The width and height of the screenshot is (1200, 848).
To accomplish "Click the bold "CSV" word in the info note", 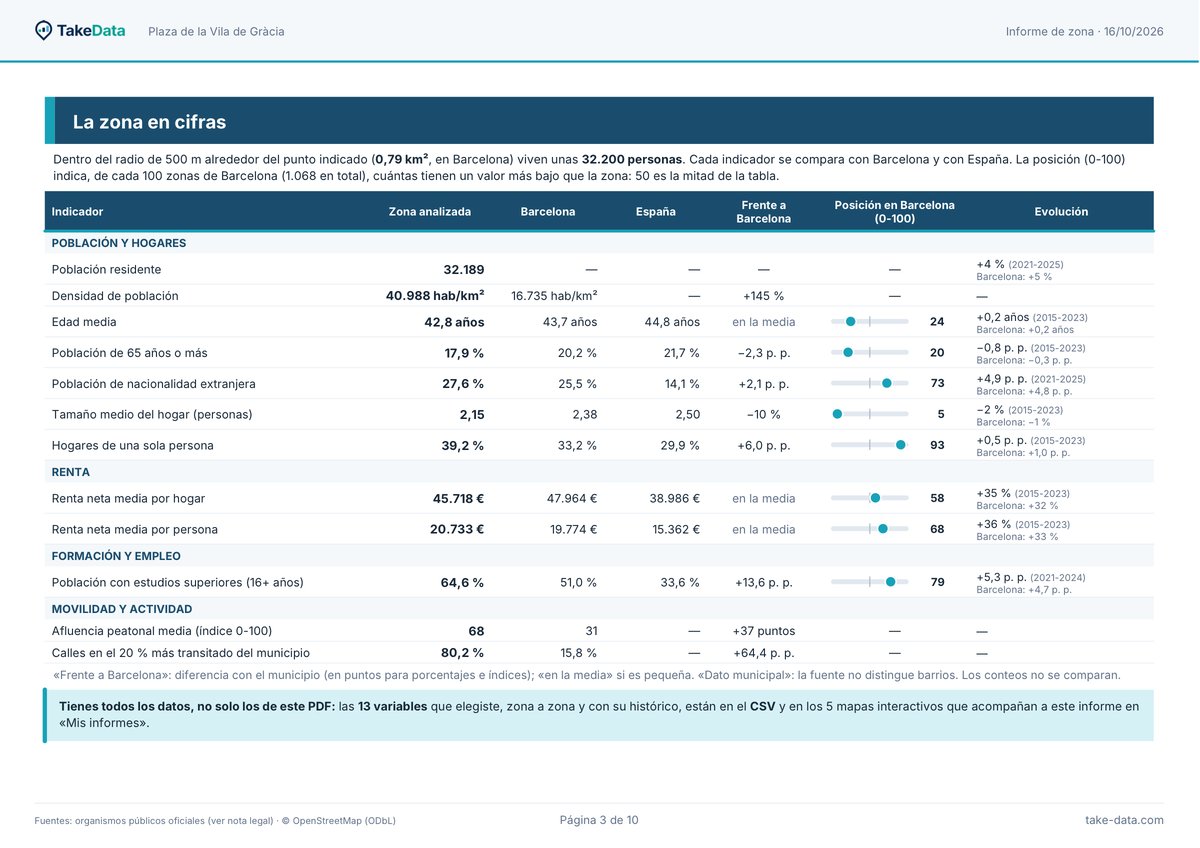I will point(762,706).
